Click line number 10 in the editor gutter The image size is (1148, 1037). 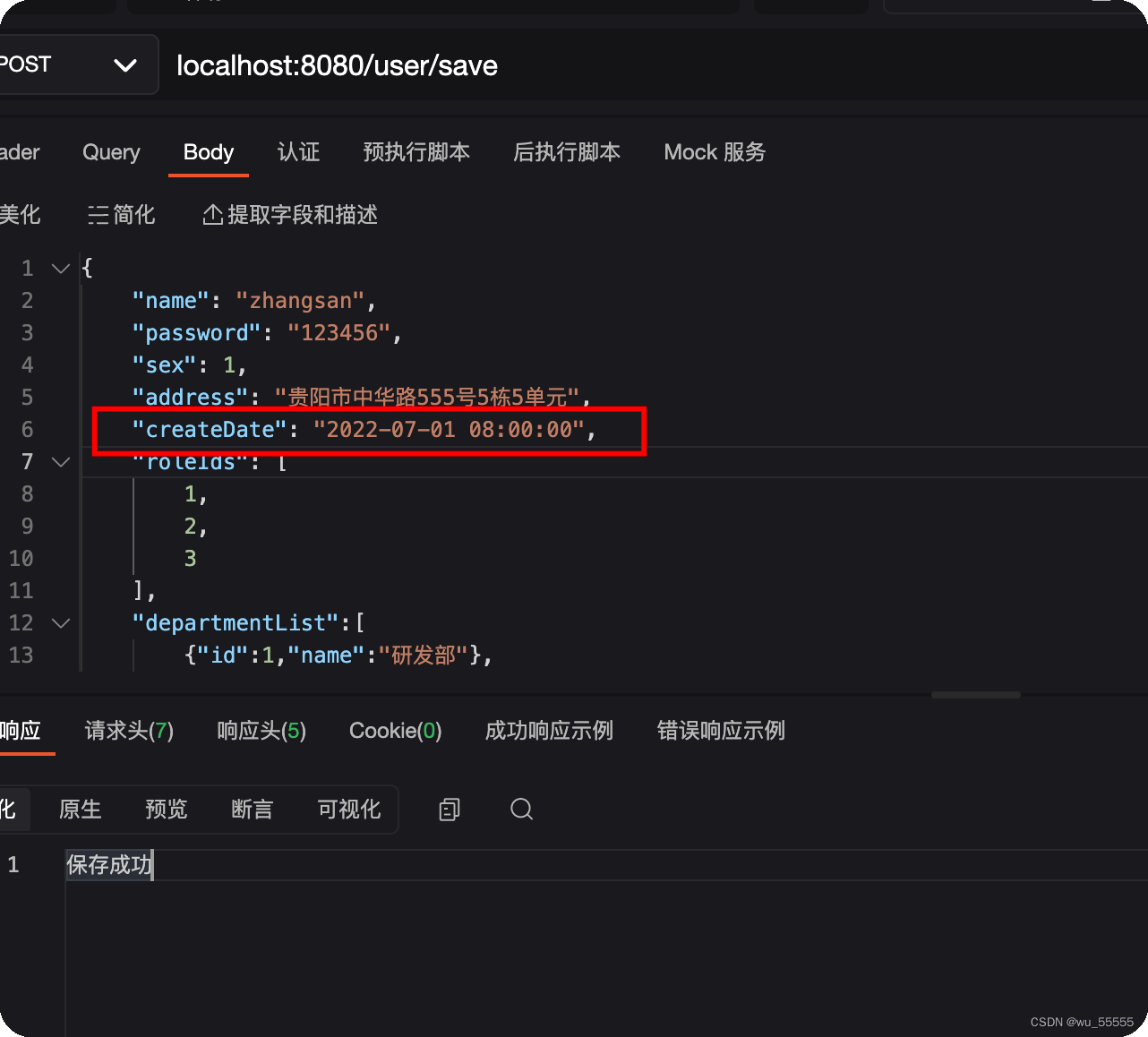pos(21,559)
